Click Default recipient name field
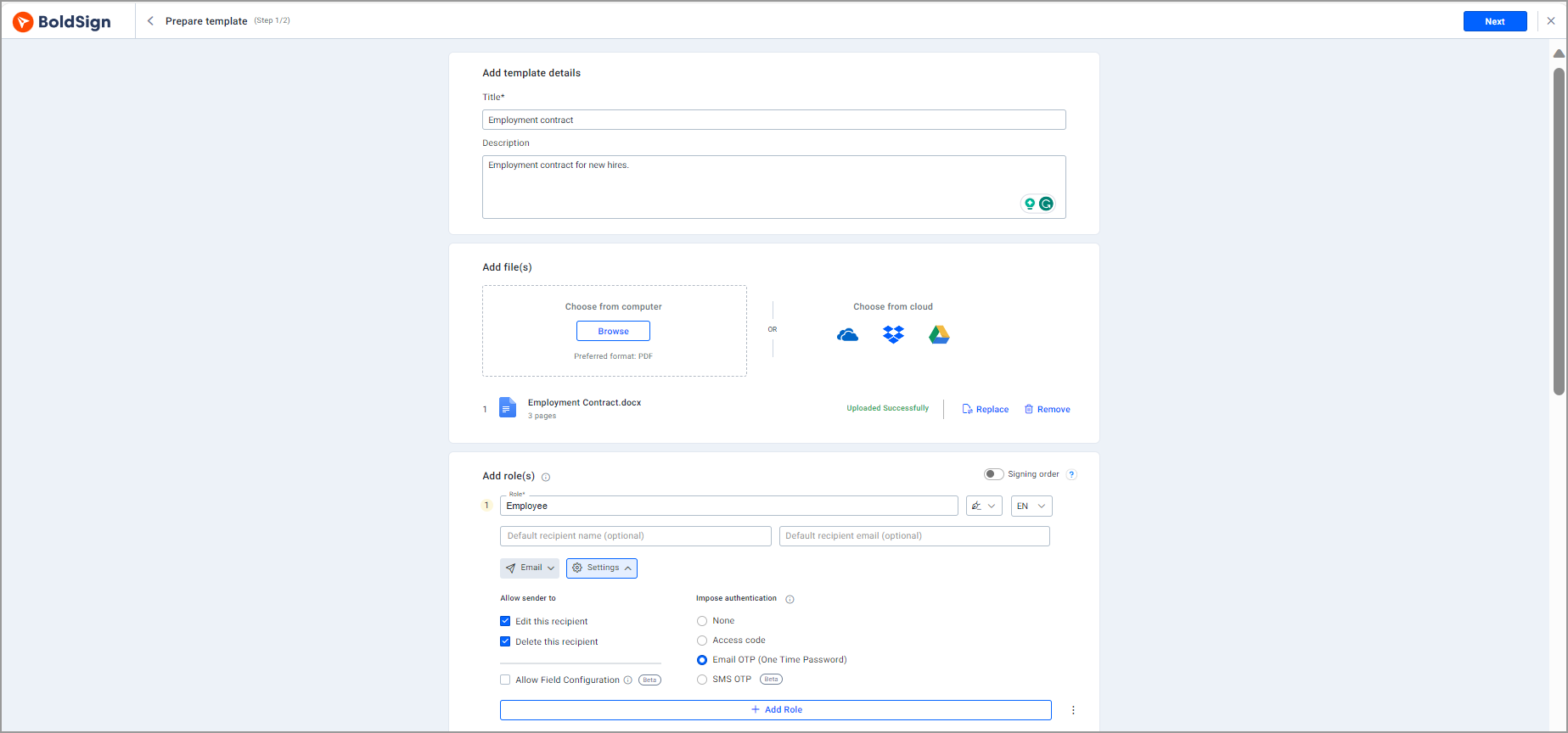Viewport: 1568px width, 733px height. pos(636,536)
